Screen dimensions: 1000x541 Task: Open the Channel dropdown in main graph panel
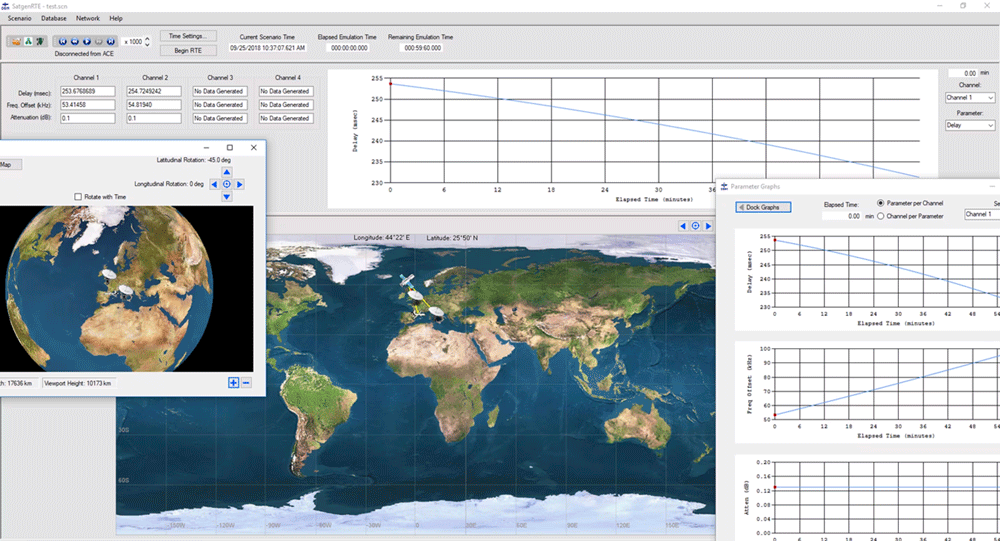coord(970,98)
